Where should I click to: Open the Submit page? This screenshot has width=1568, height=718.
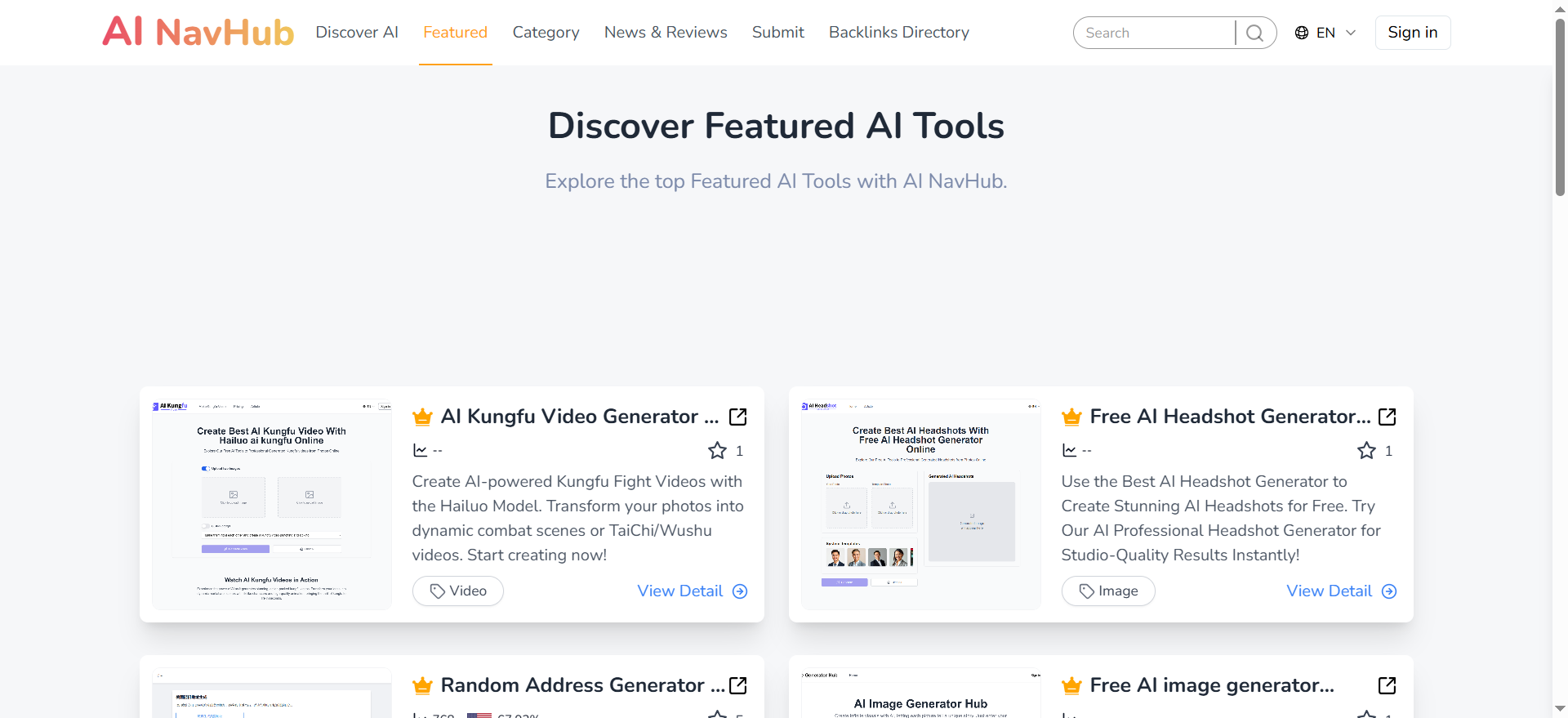tap(777, 33)
